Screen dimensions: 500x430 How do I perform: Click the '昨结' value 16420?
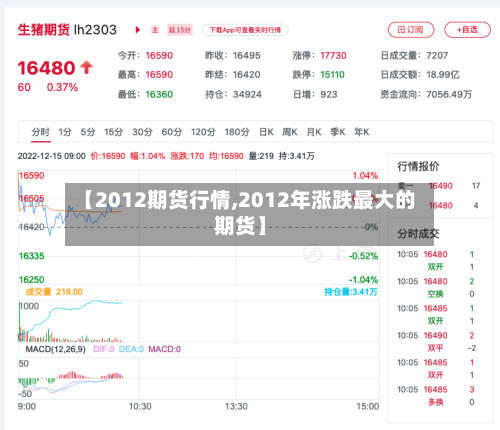(x=247, y=75)
